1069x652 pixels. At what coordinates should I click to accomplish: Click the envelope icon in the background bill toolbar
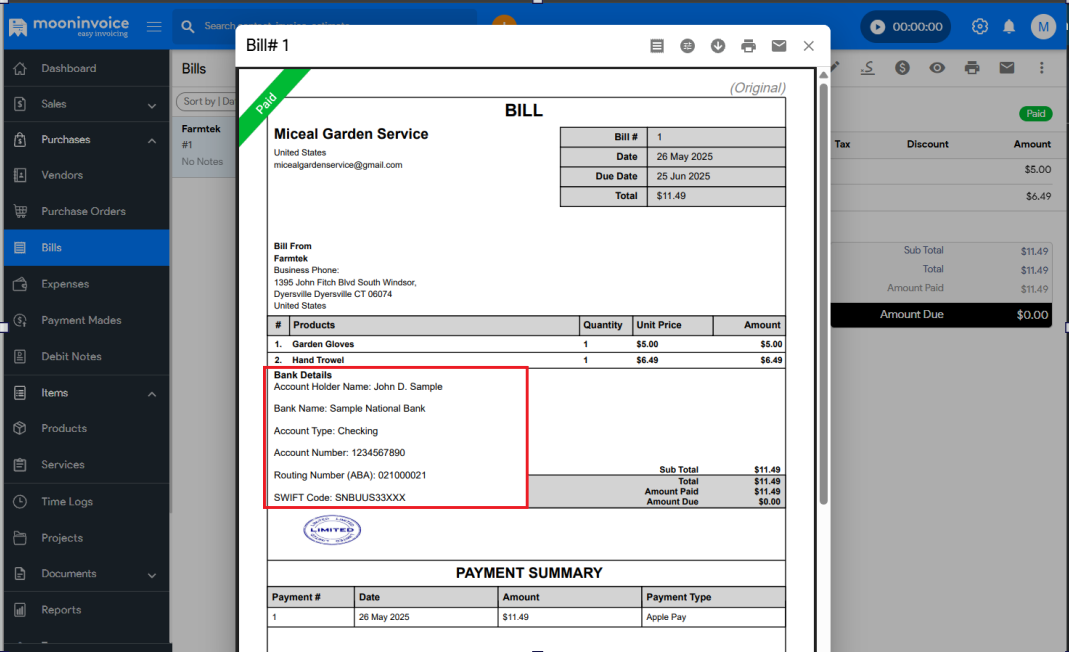click(x=1007, y=68)
